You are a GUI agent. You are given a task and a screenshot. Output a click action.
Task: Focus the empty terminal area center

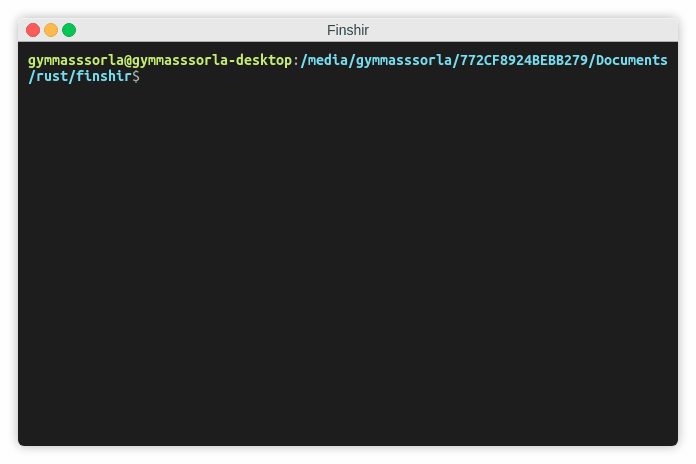coord(348,264)
